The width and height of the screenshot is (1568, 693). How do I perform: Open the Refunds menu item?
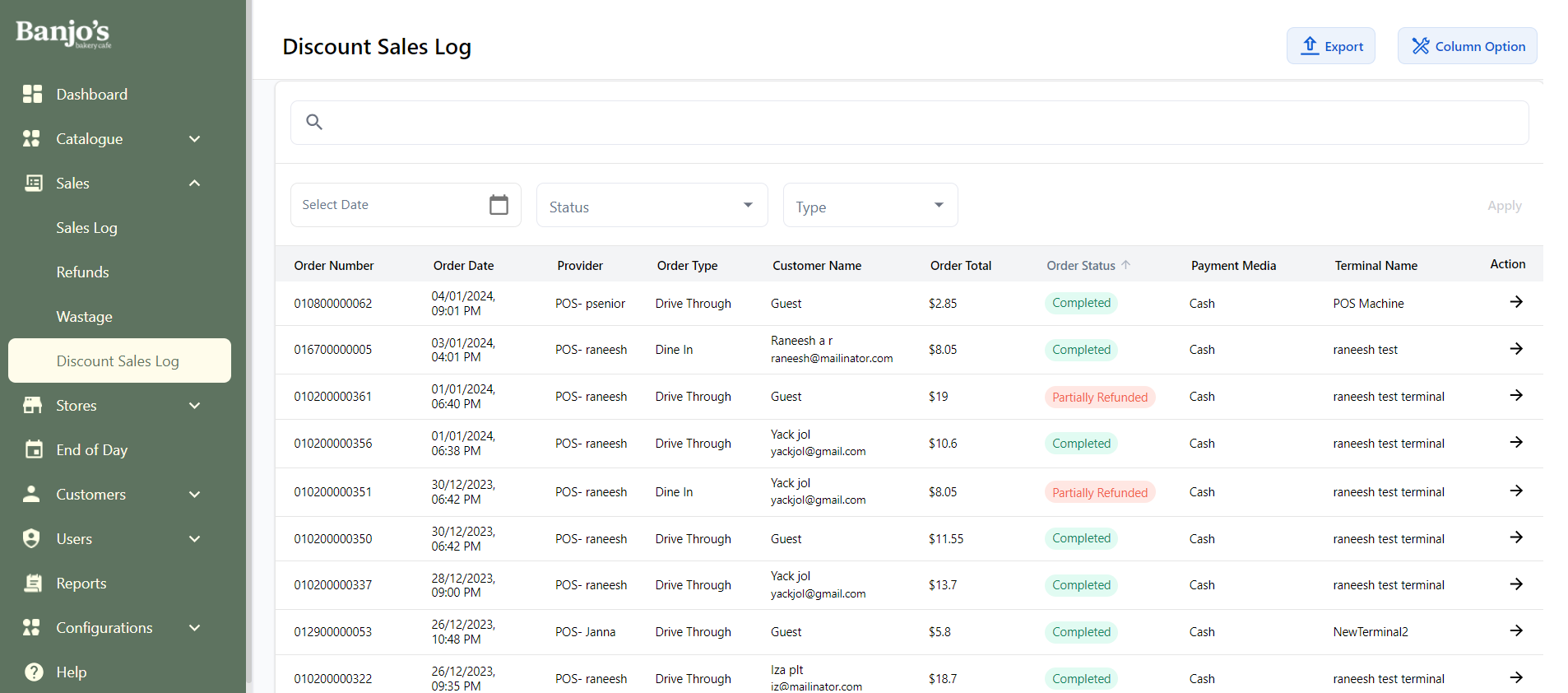pos(82,272)
